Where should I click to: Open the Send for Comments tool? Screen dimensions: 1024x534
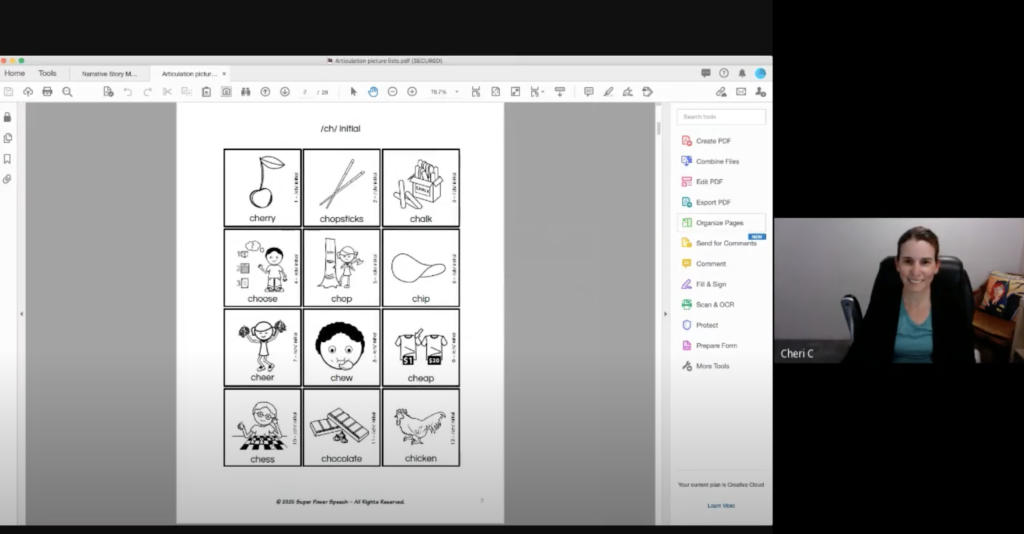click(719, 243)
